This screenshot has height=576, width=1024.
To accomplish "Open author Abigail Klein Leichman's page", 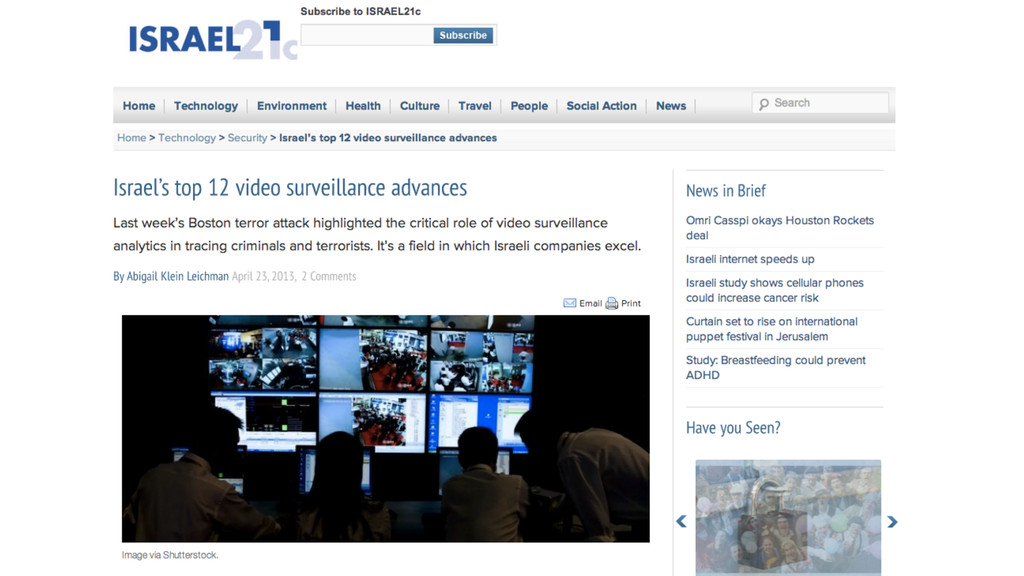I will 178,276.
